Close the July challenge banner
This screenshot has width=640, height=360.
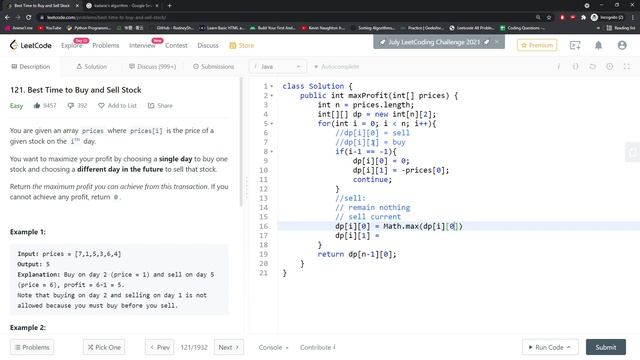coord(496,42)
